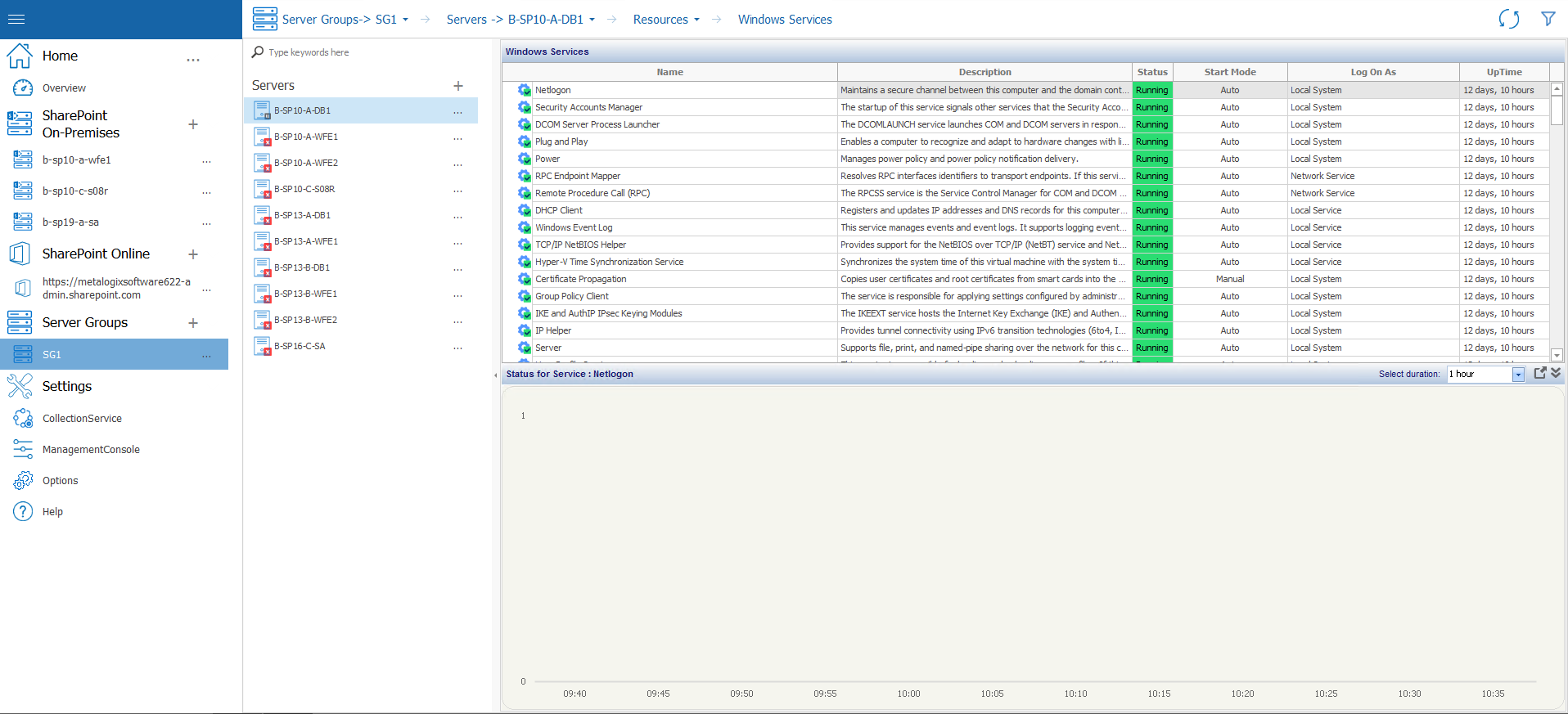Image resolution: width=1568 pixels, height=714 pixels.
Task: Click the Windows Services breadcrumb link
Action: click(x=784, y=20)
